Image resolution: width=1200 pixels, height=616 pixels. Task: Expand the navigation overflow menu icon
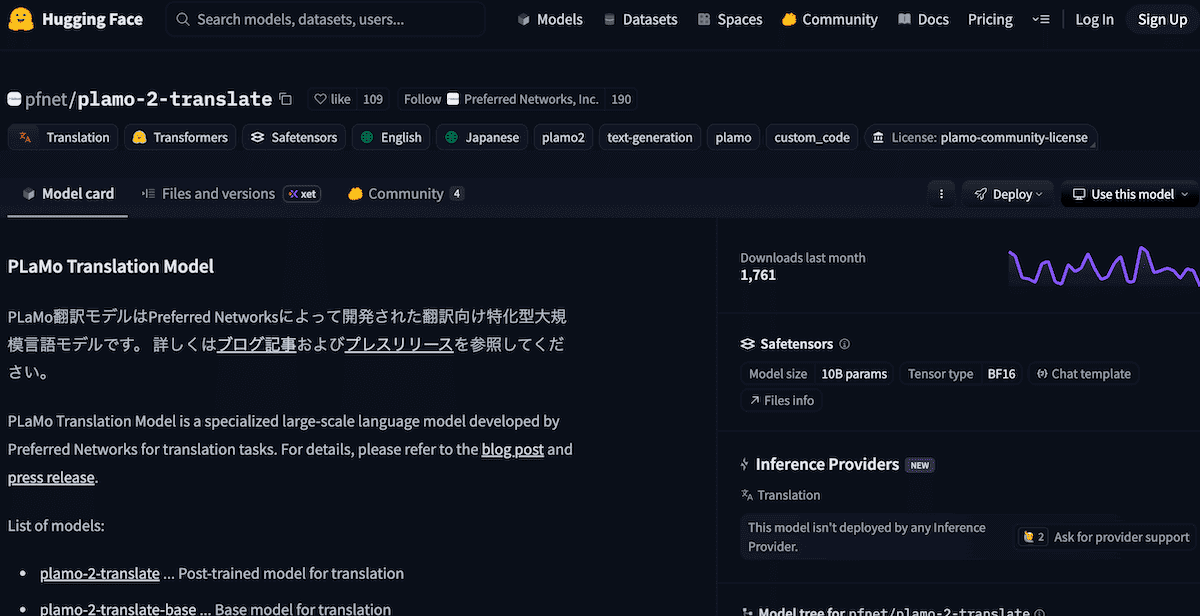coord(1041,19)
